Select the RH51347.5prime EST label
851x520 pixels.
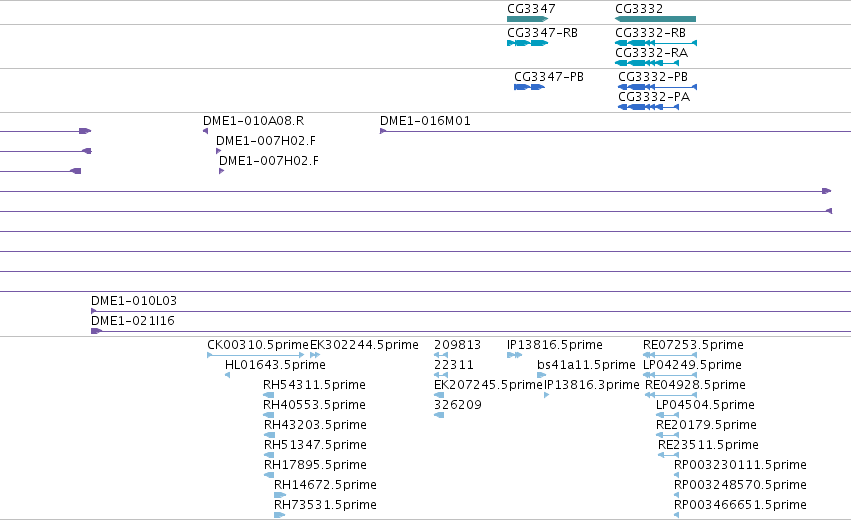(x=315, y=445)
